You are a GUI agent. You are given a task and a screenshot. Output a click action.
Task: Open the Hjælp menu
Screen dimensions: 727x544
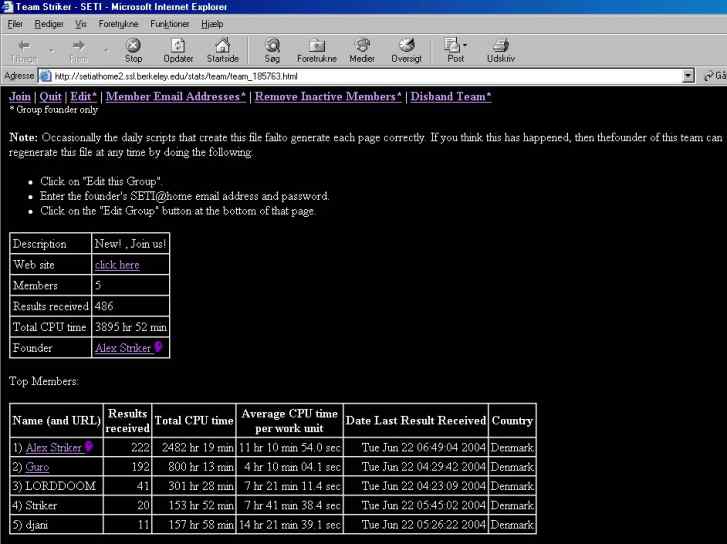click(x=212, y=24)
